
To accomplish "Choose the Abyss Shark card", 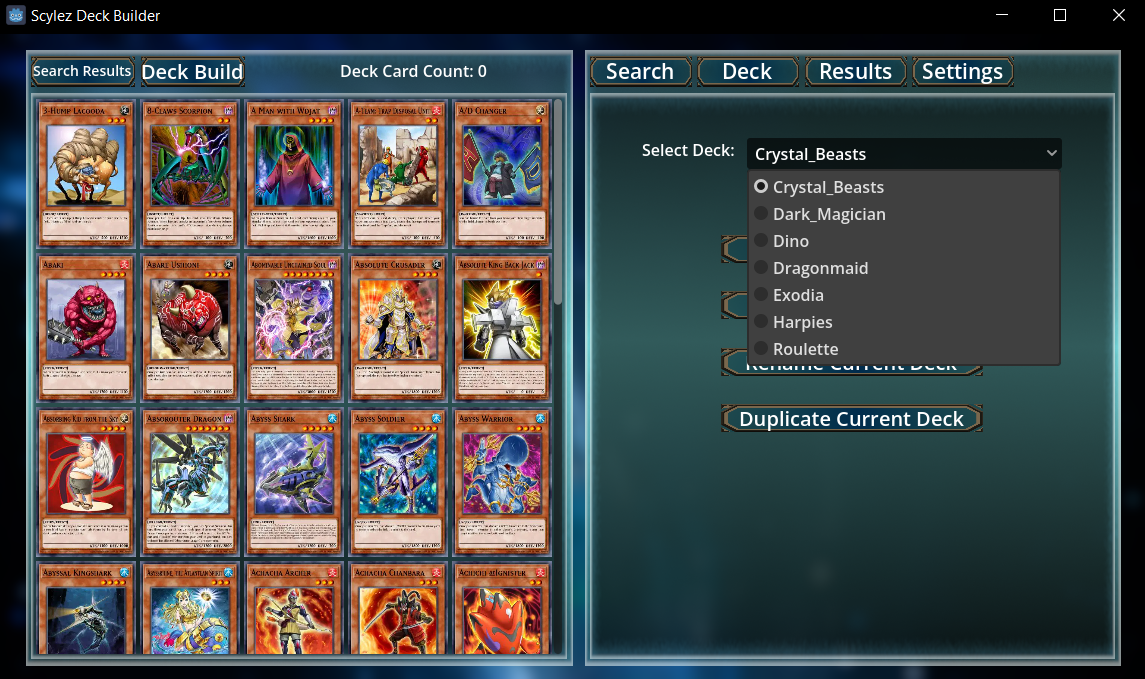I will click(294, 482).
